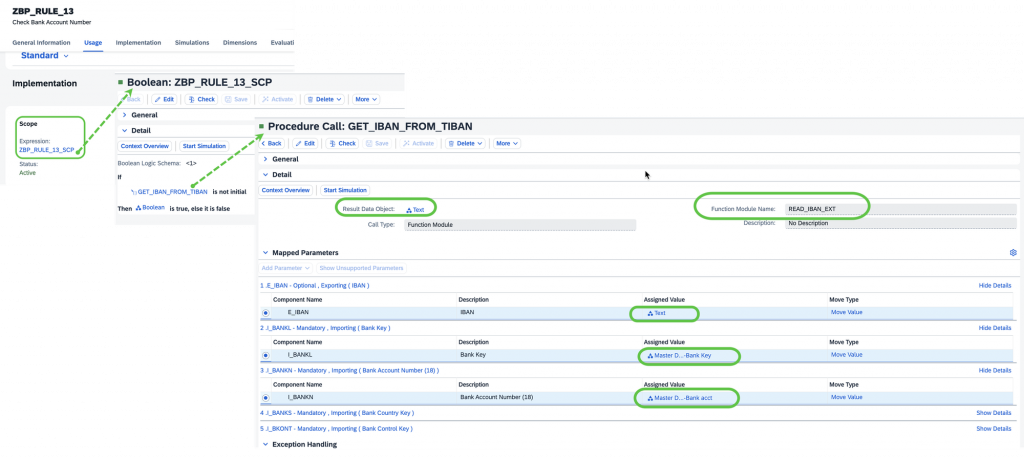Click the Start Simulation button in Procedure Call
The image size is (1024, 458).
345,190
